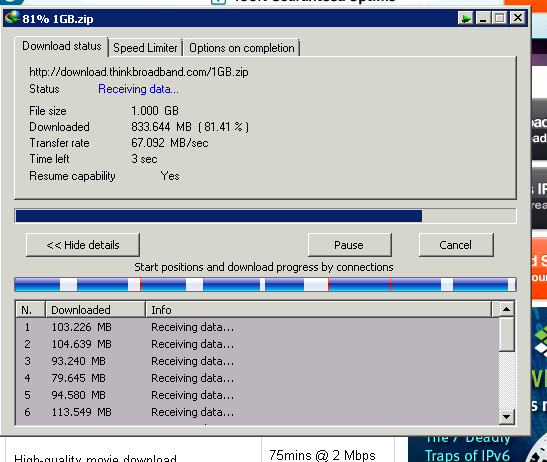Switch to Options on completion tab
Viewport: 547px width, 462px height.
pos(242,48)
